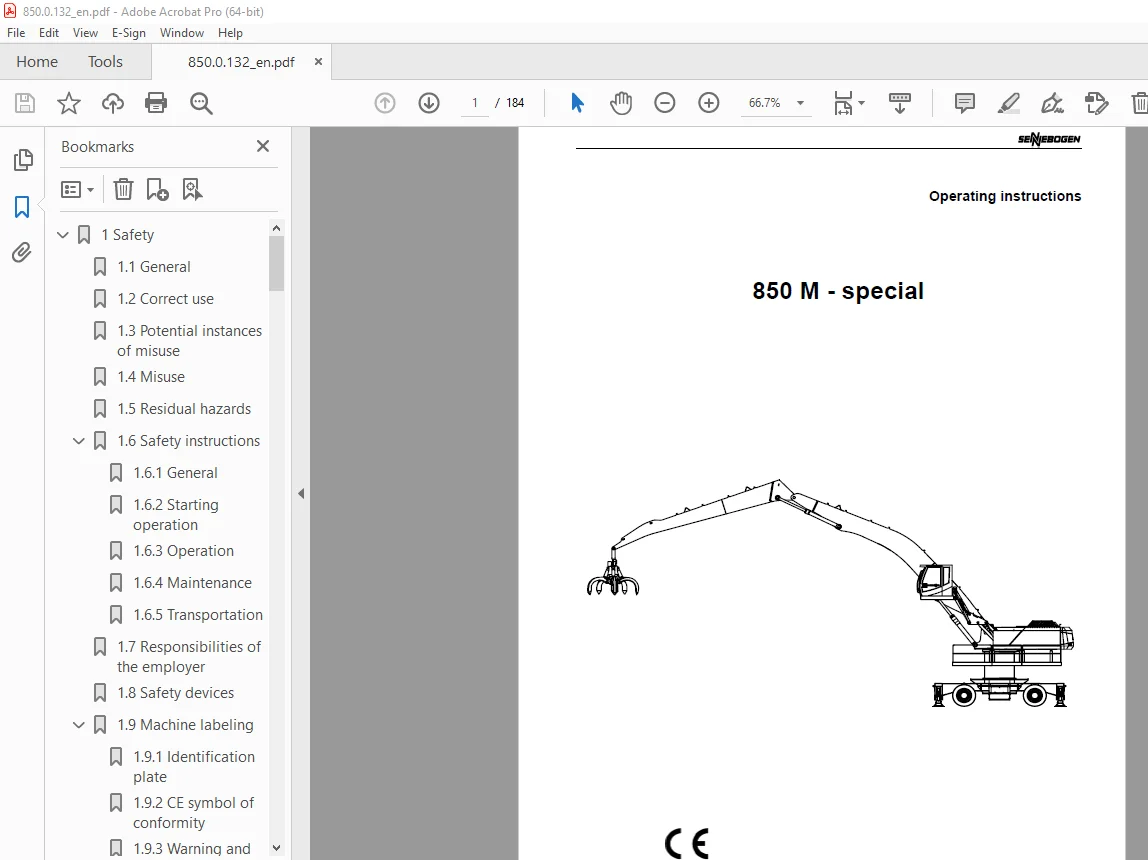Upload file to cloud icon

(x=113, y=103)
